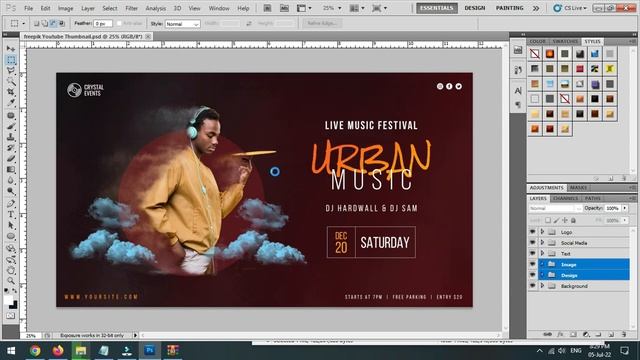
Task: Open the Opacity slider arrow
Action: coord(624,208)
